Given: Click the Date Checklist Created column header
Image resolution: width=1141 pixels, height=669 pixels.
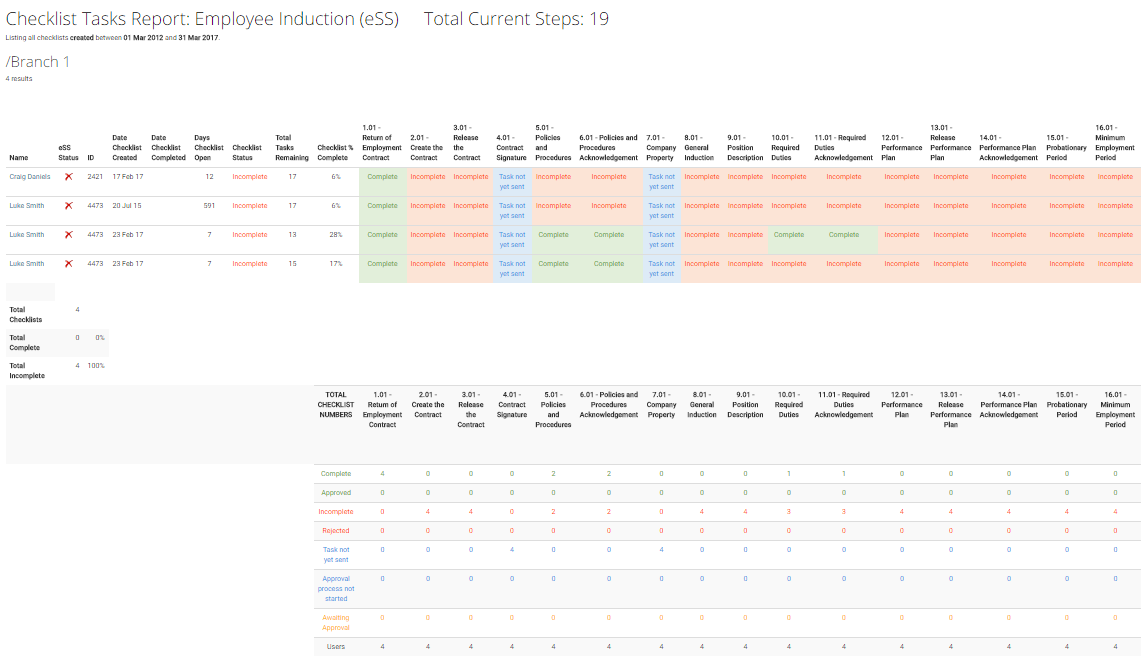Looking at the screenshot, I should (127, 148).
